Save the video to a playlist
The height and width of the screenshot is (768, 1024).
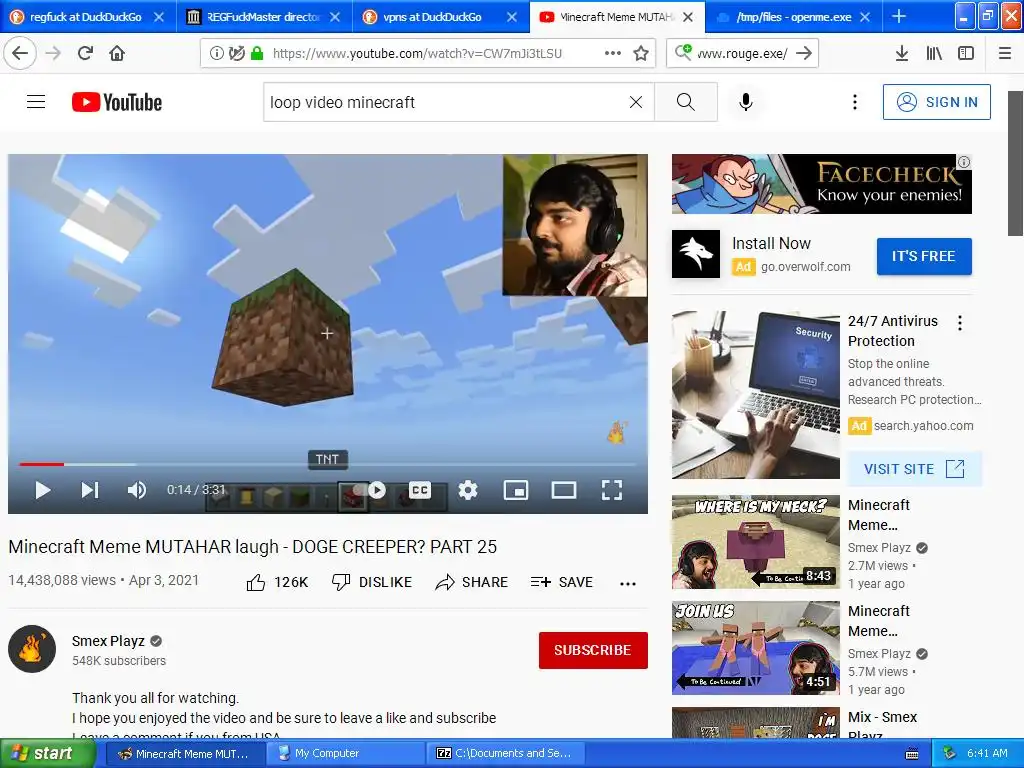562,582
